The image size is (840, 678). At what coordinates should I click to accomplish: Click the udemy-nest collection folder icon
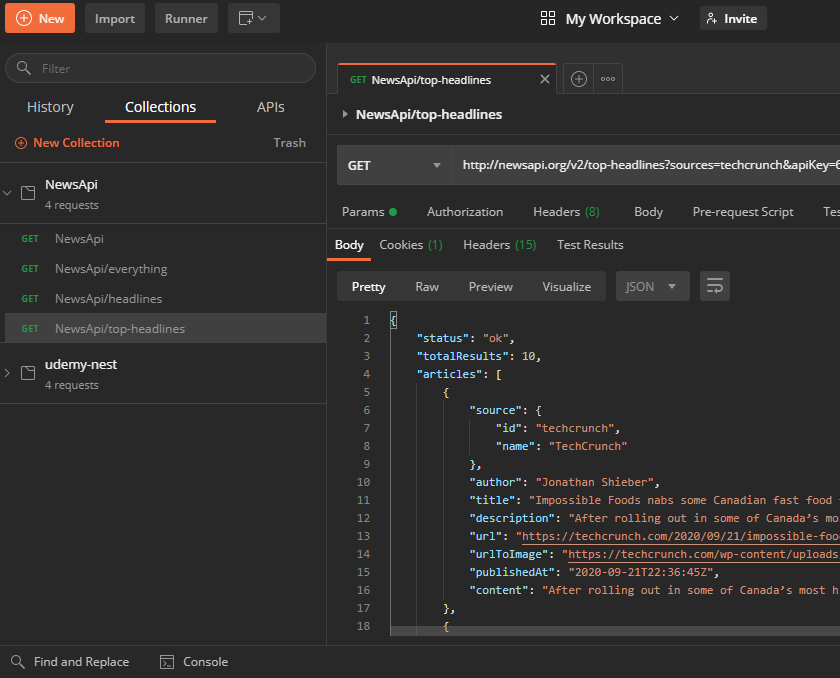pyautogui.click(x=28, y=373)
